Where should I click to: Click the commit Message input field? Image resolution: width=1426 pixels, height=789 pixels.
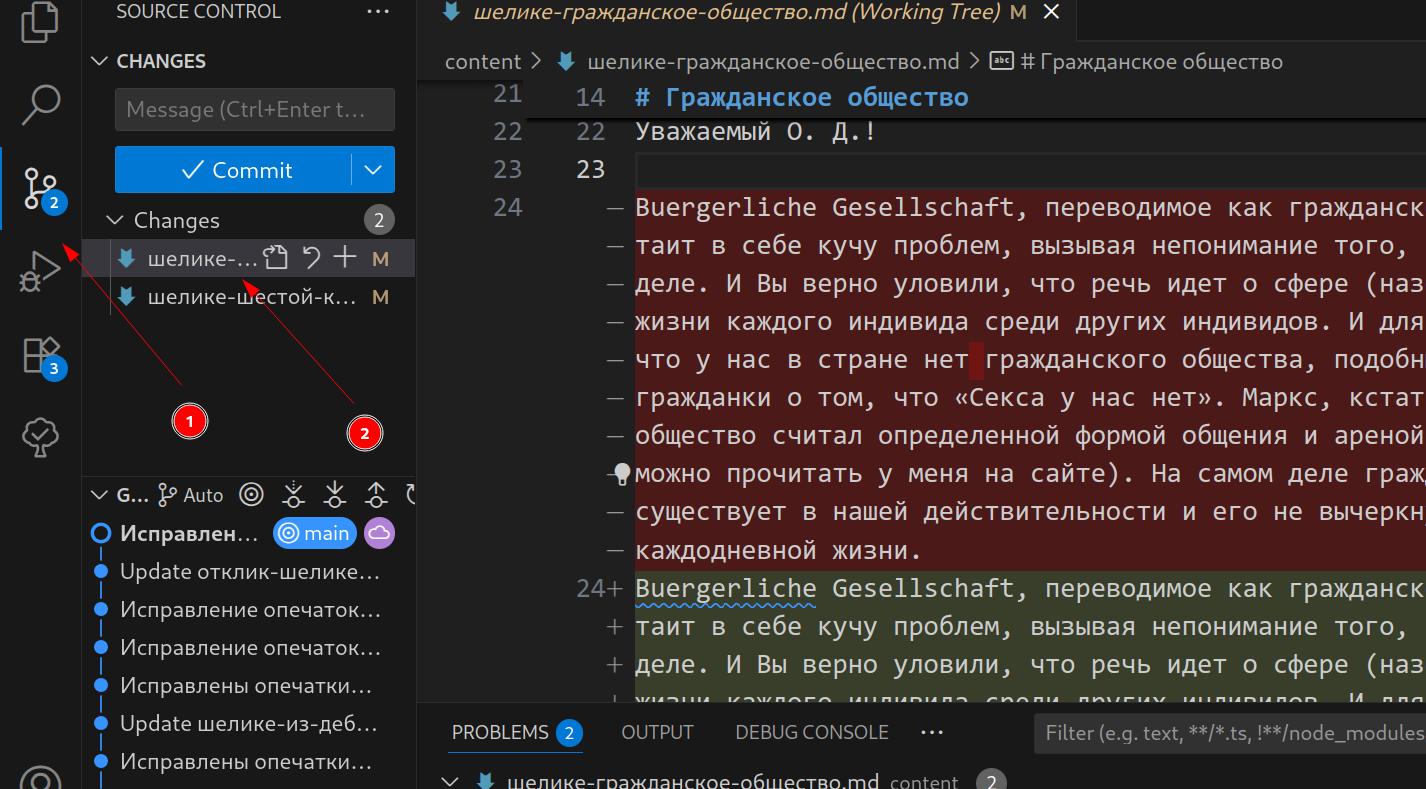coord(254,110)
